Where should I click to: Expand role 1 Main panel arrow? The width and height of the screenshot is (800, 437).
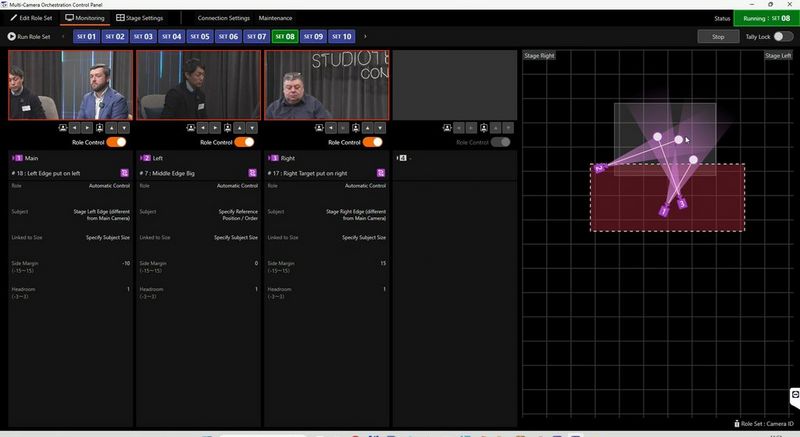coord(12,158)
